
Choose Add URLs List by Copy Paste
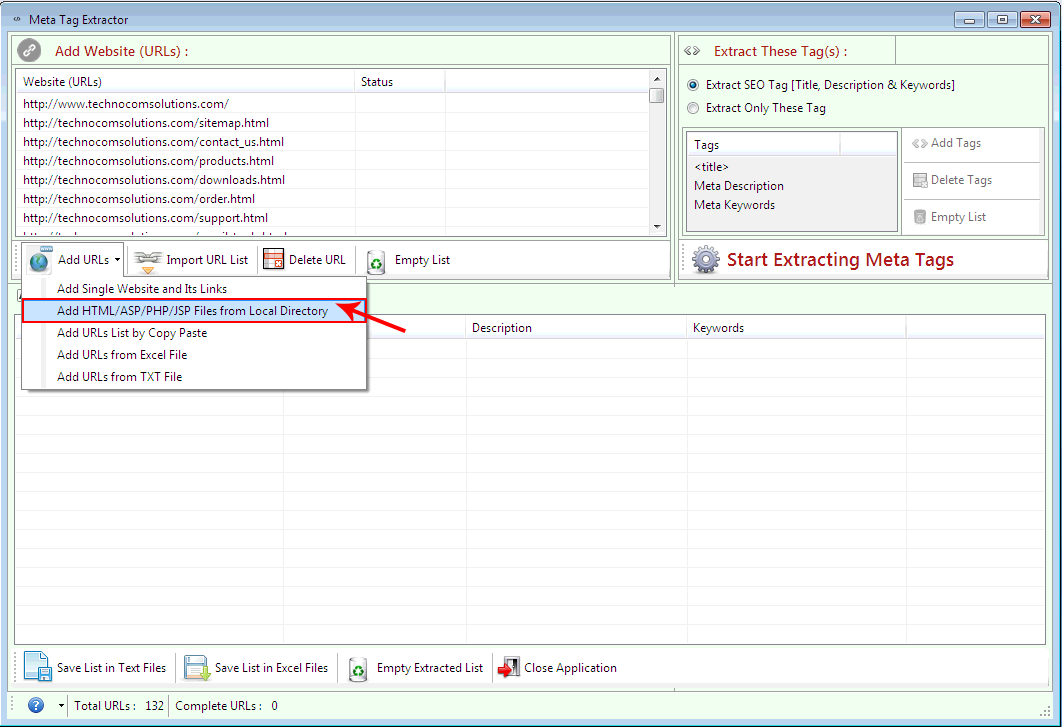[x=194, y=333]
